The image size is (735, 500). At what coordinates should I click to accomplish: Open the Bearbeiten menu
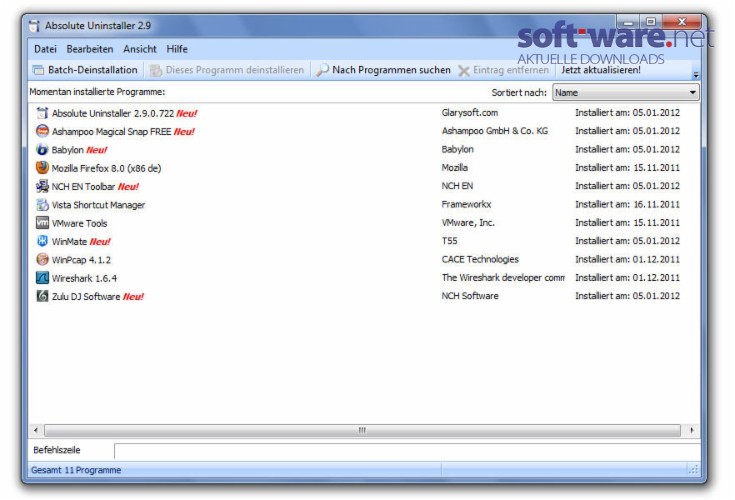[x=90, y=49]
